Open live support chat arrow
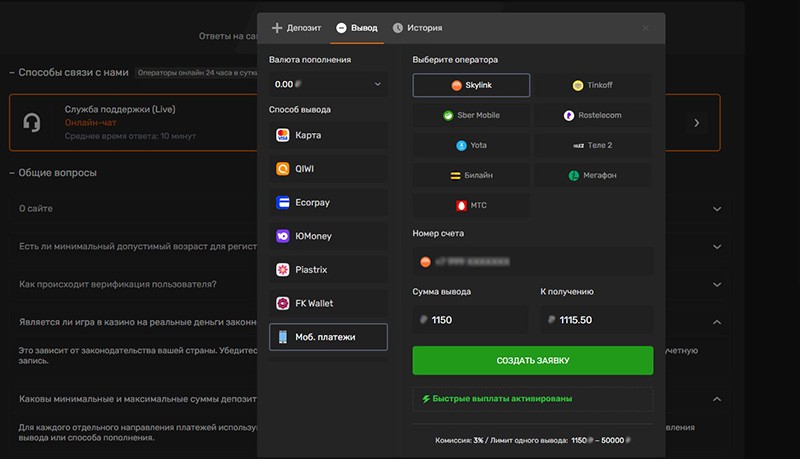The image size is (800, 459). (x=696, y=123)
